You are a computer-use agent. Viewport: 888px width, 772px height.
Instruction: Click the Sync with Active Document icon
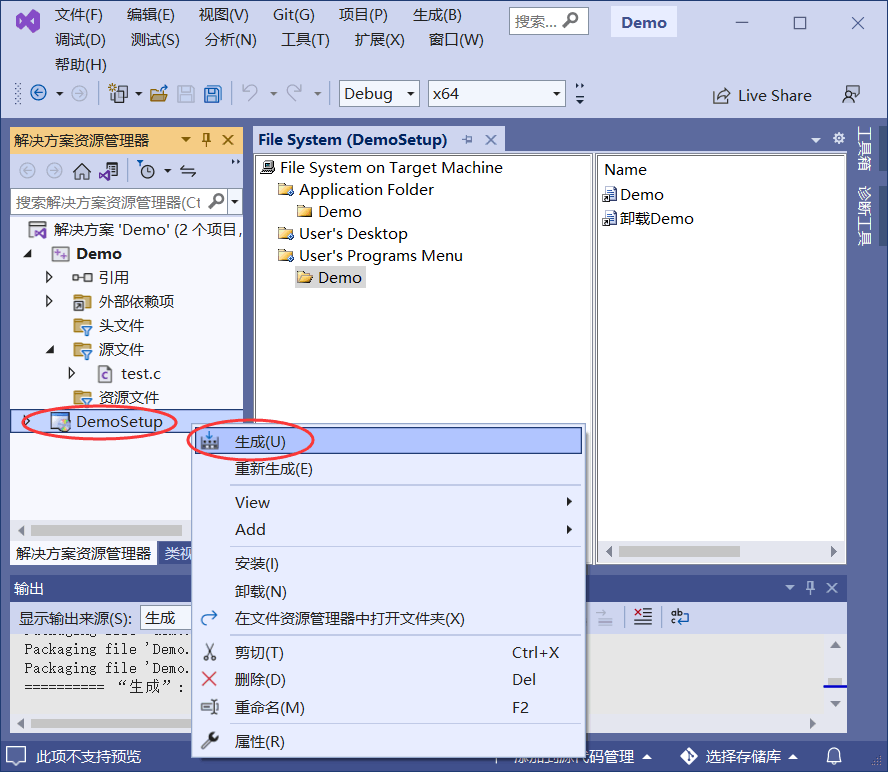(x=188, y=171)
